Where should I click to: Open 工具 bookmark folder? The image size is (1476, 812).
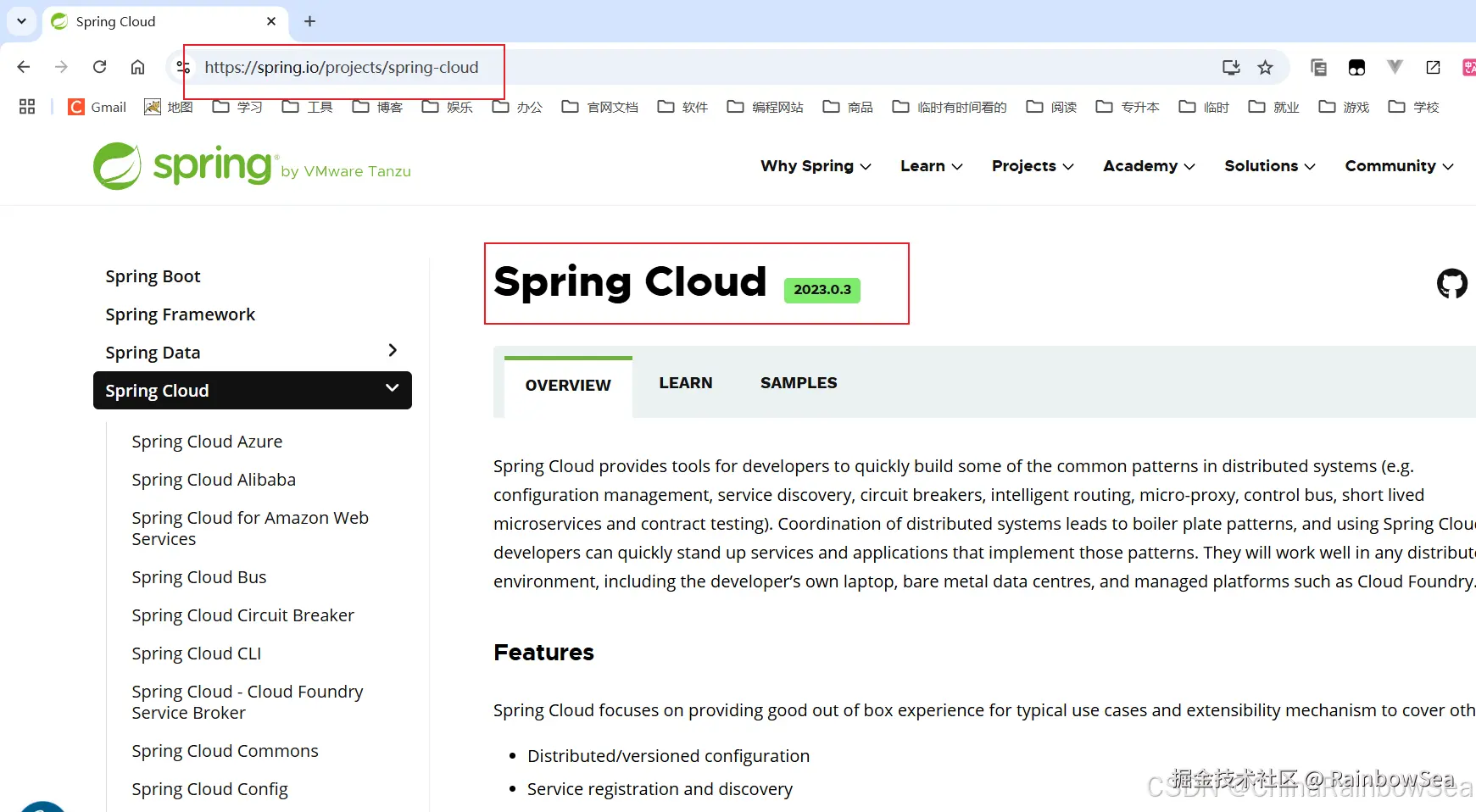point(308,107)
